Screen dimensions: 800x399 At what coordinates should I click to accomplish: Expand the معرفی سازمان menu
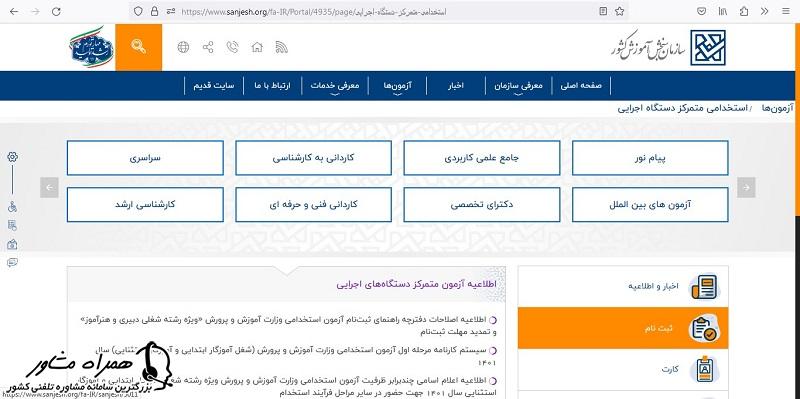tap(518, 86)
